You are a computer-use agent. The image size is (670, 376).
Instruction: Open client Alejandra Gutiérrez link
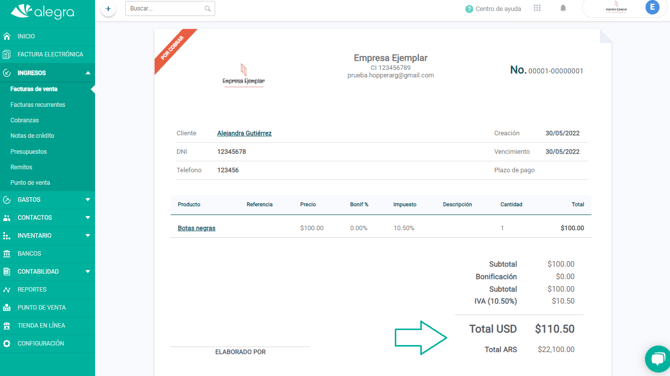[244, 133]
